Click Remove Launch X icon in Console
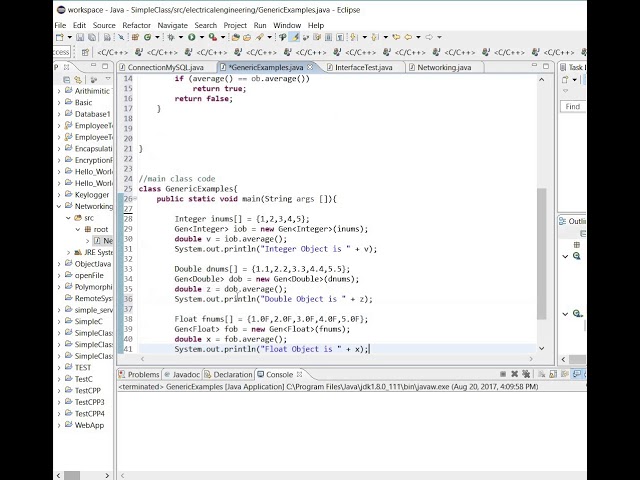This screenshot has width=640, height=480. pyautogui.click(x=514, y=374)
